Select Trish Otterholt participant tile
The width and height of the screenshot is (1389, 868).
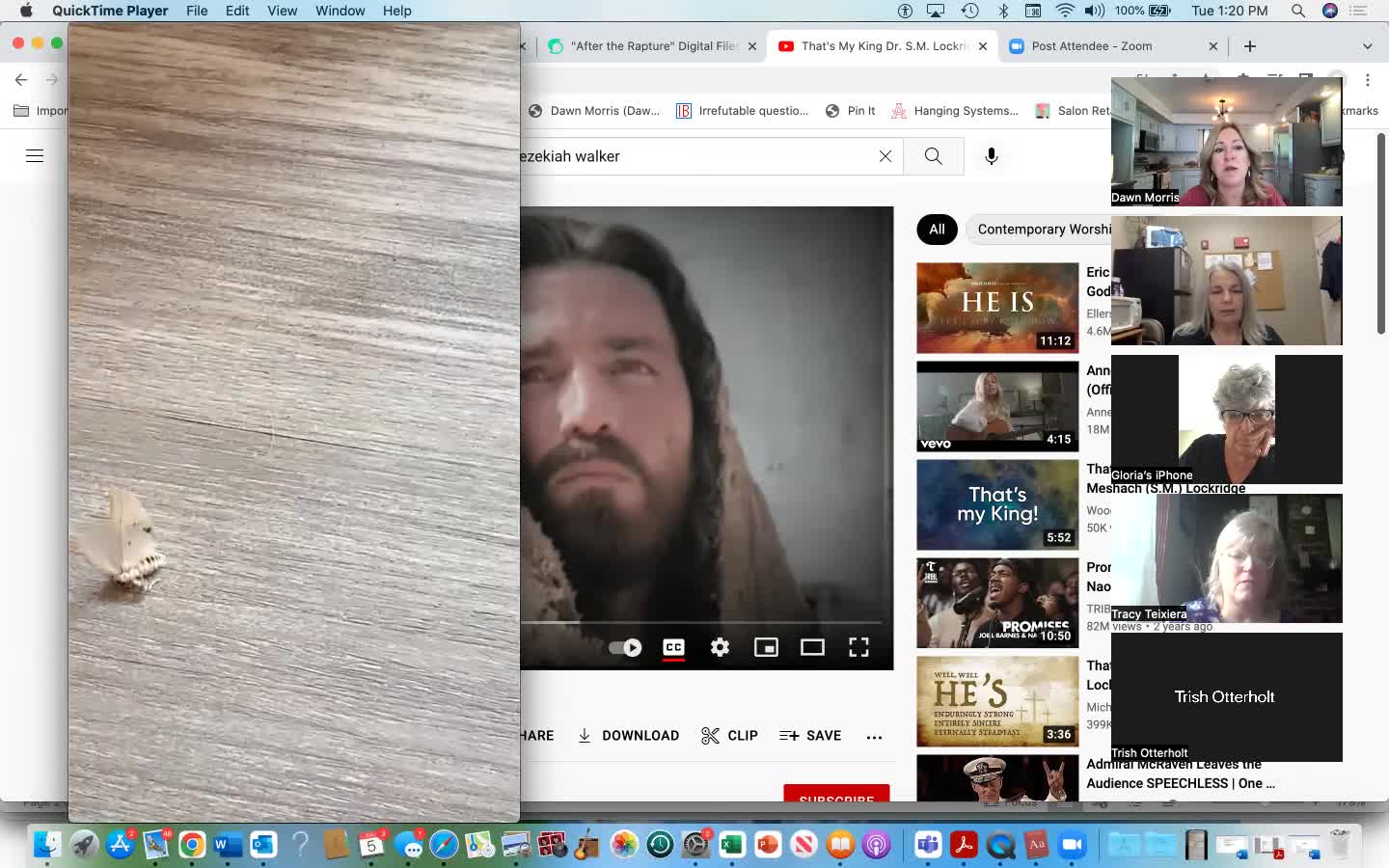coord(1227,697)
